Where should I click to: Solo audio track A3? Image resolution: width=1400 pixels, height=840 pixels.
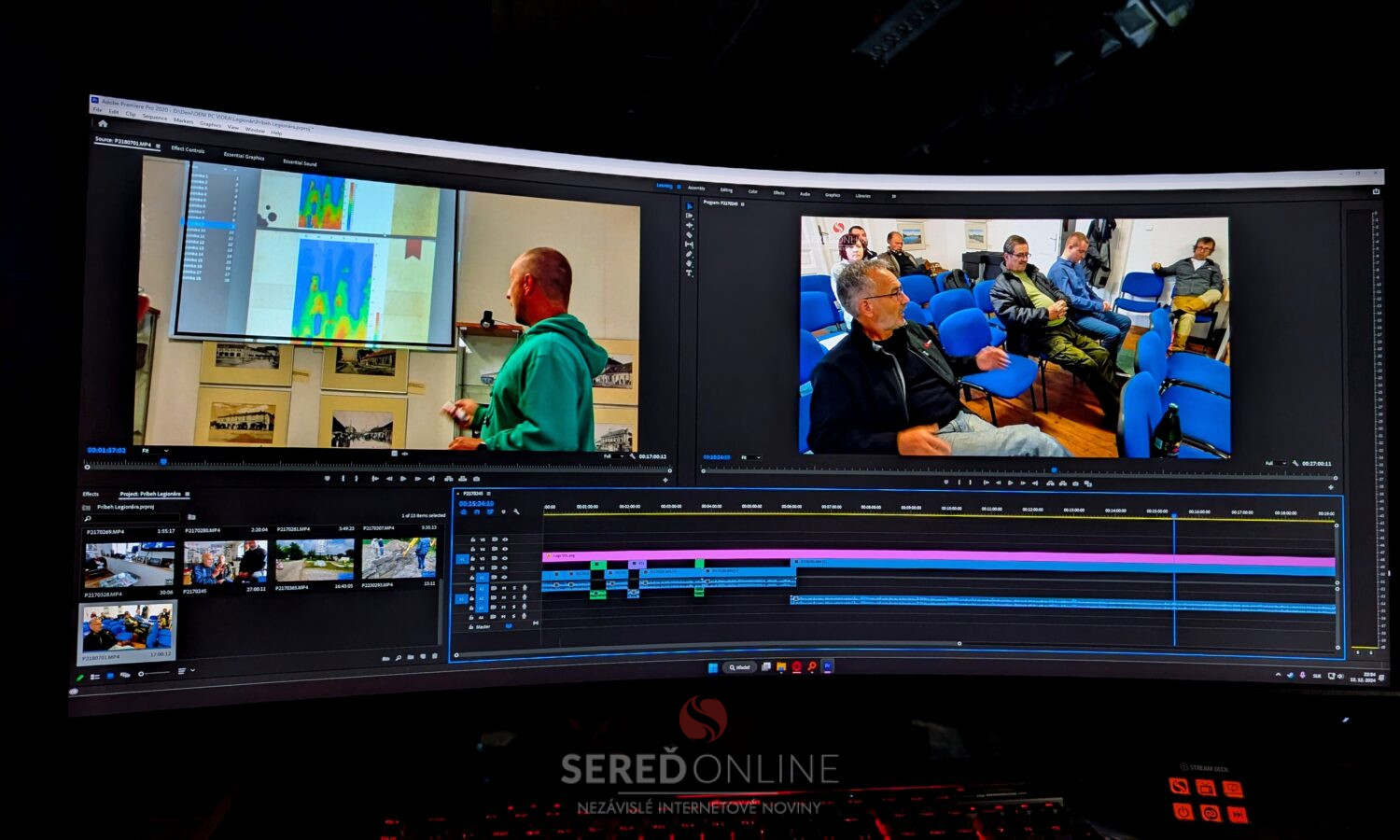coord(514,607)
